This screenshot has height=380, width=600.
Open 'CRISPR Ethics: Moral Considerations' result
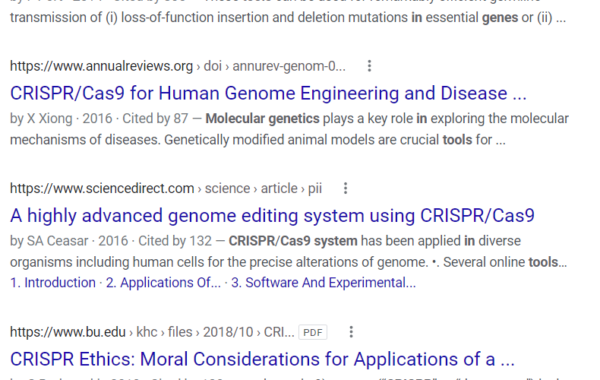262,359
